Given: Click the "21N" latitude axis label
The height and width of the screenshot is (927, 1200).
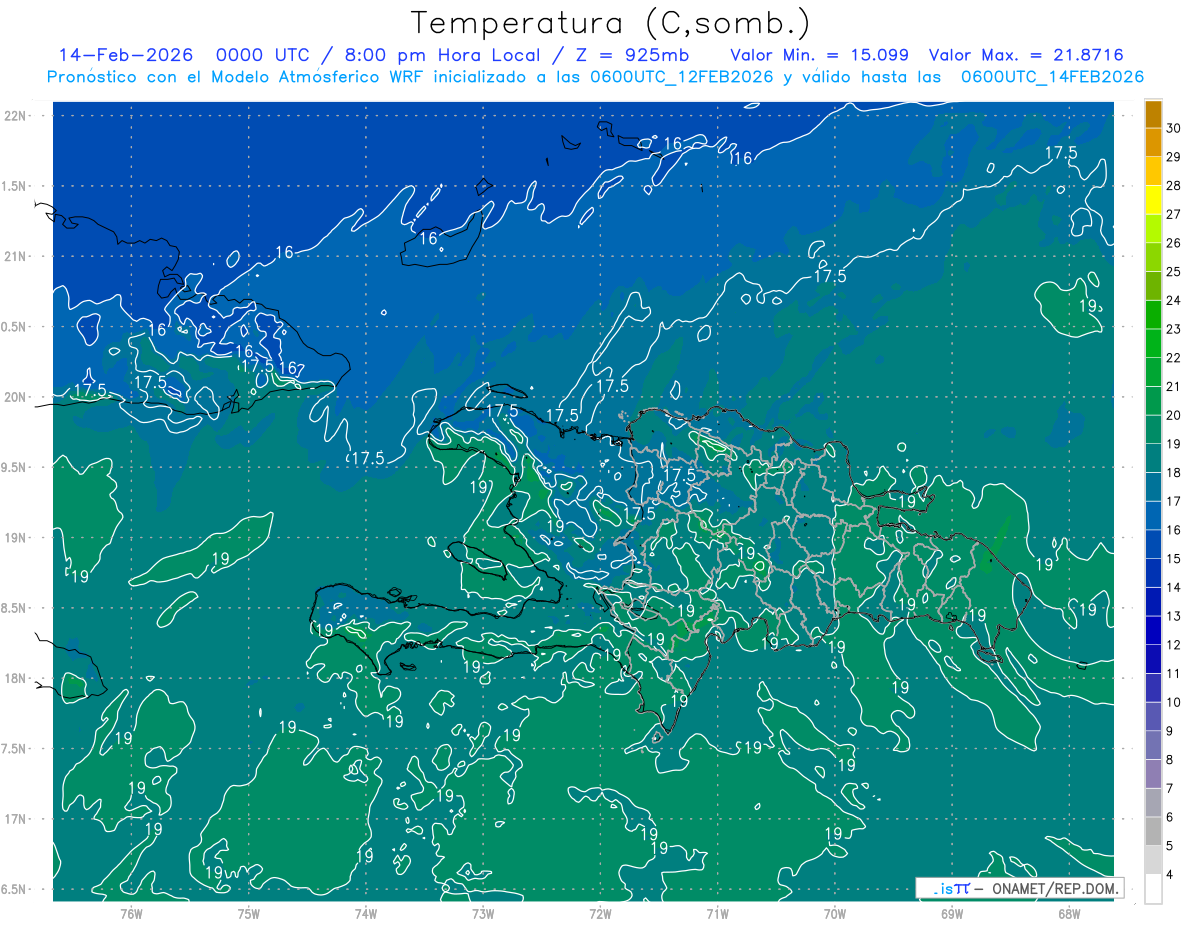Looking at the screenshot, I should tap(15, 256).
